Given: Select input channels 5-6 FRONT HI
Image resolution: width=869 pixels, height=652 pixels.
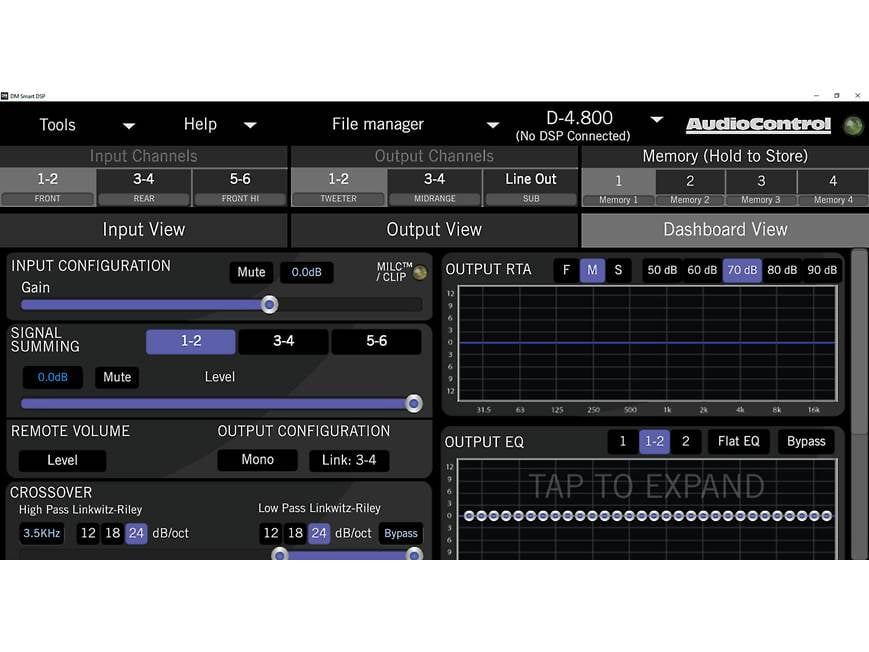Looking at the screenshot, I should [240, 187].
